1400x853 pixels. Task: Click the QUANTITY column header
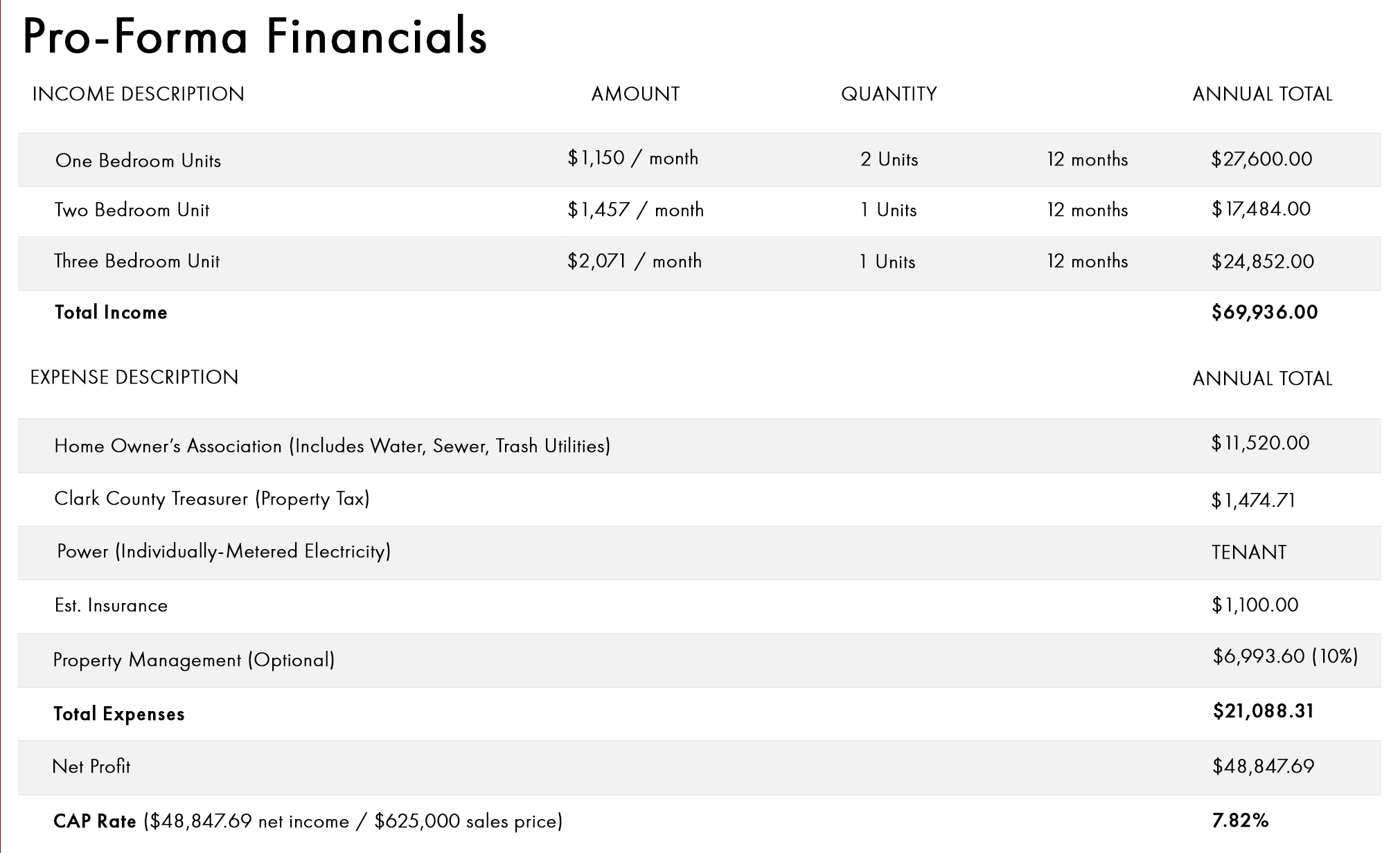pyautogui.click(x=889, y=94)
